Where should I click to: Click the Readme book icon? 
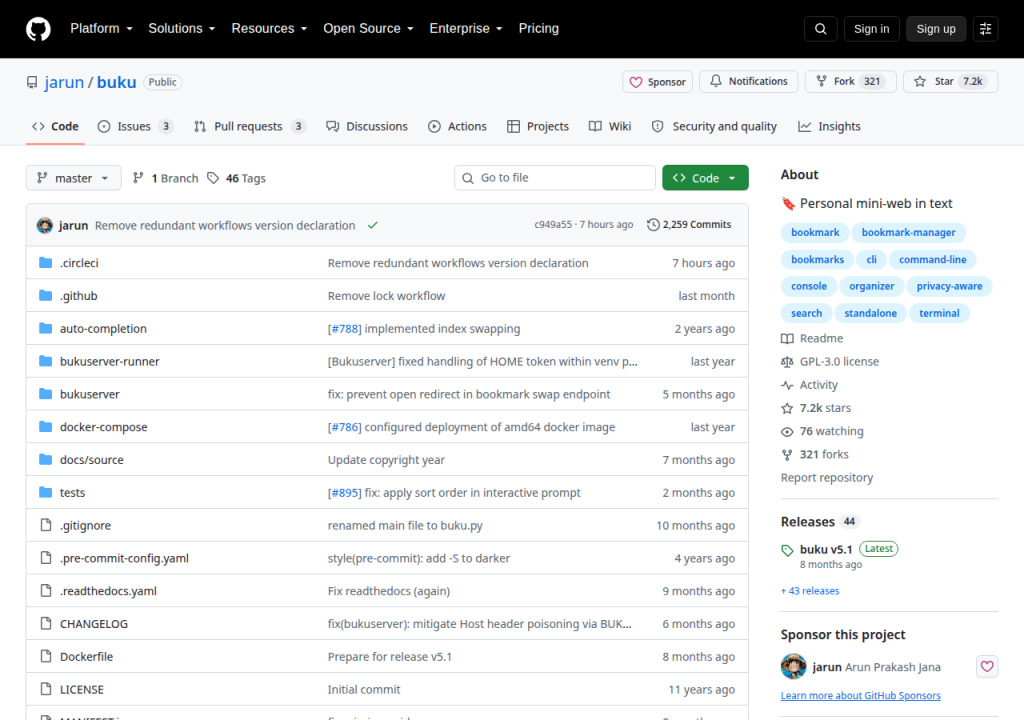787,338
